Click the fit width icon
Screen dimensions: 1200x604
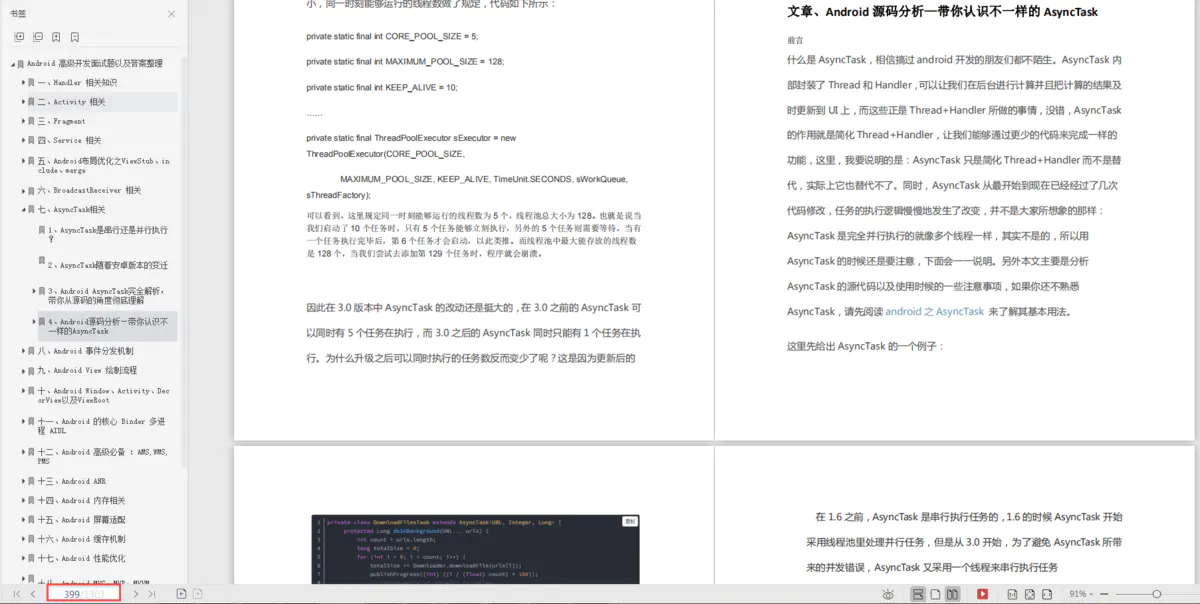click(x=1047, y=594)
